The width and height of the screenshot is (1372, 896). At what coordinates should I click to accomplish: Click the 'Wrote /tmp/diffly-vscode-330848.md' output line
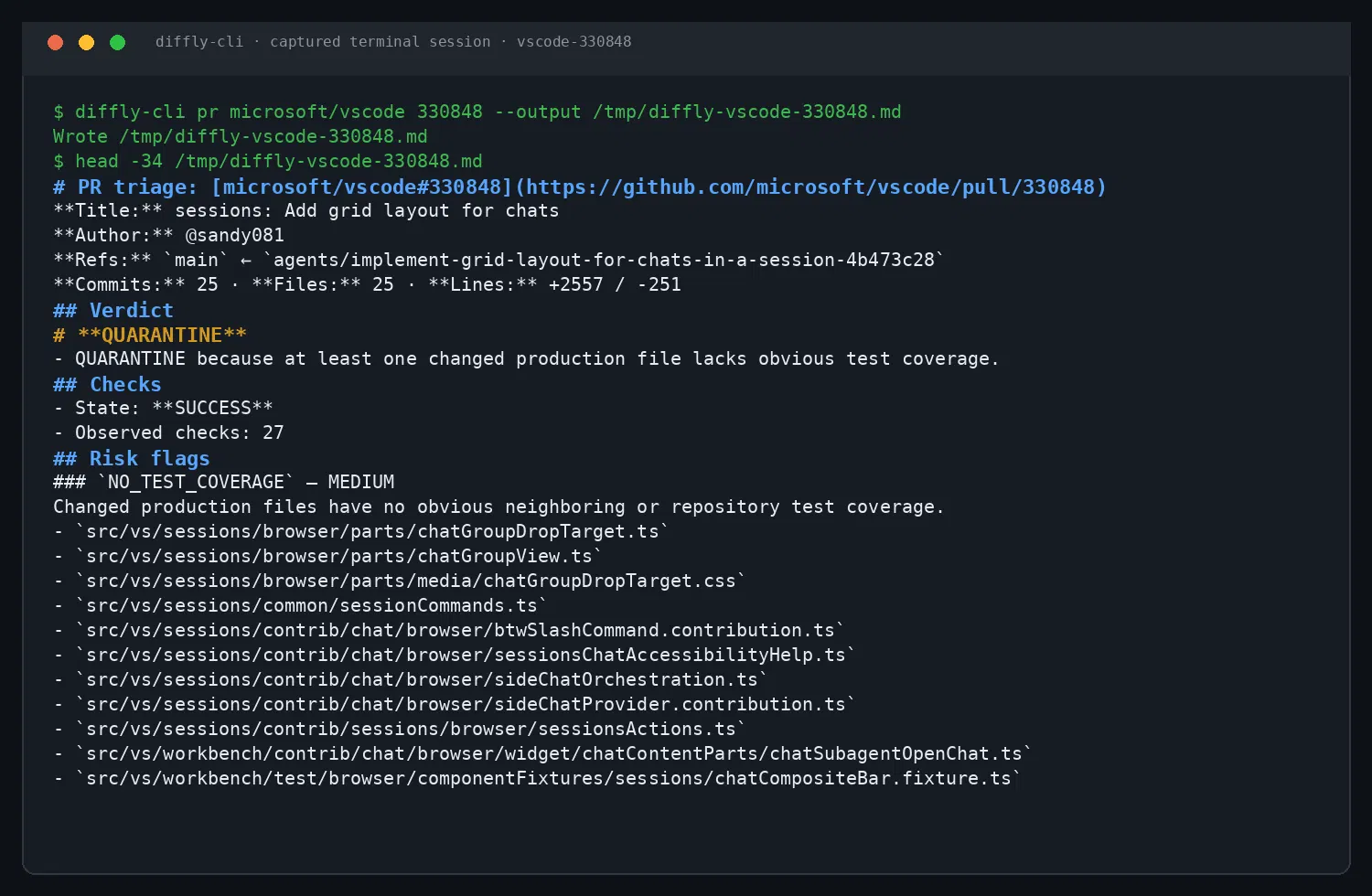tap(241, 136)
